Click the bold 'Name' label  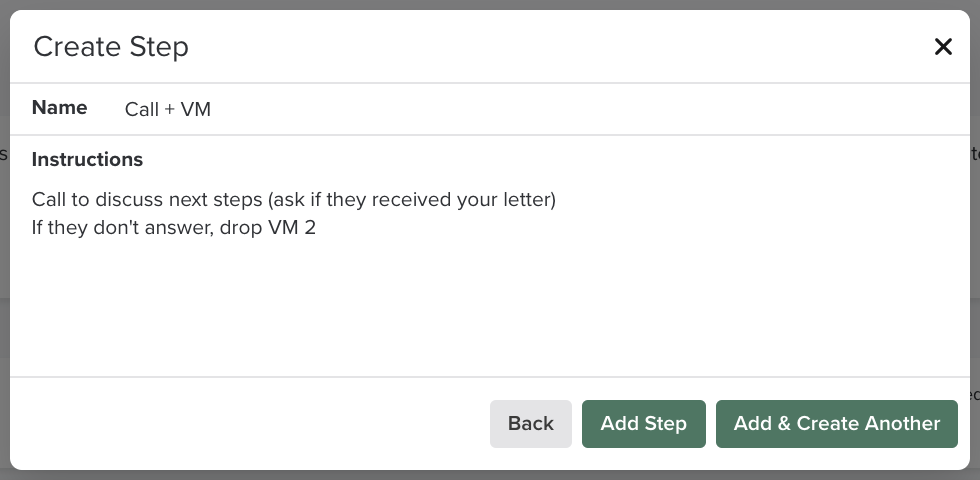click(59, 108)
